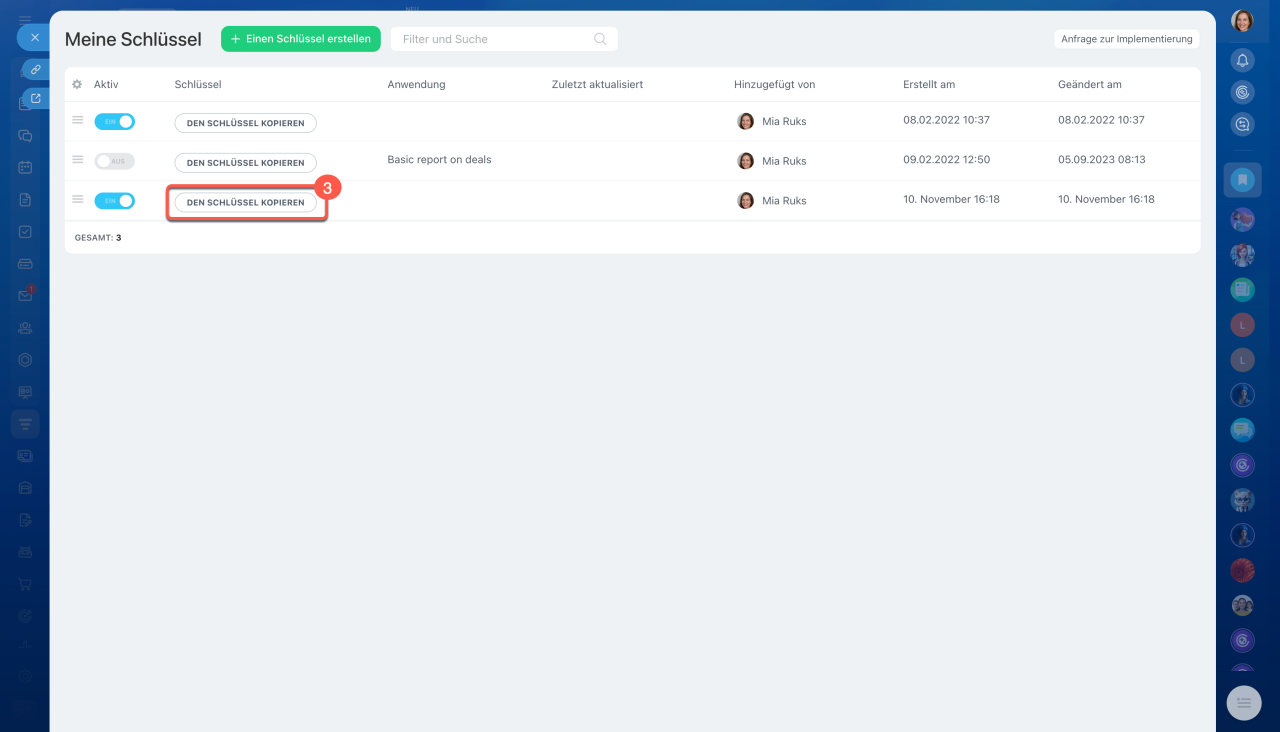Click Einen Schlüssel erstellen button

coord(300,39)
